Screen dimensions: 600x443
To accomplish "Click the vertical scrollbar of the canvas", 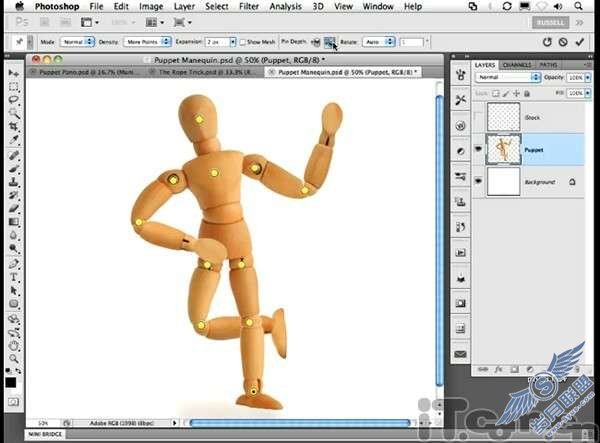I will 439,240.
